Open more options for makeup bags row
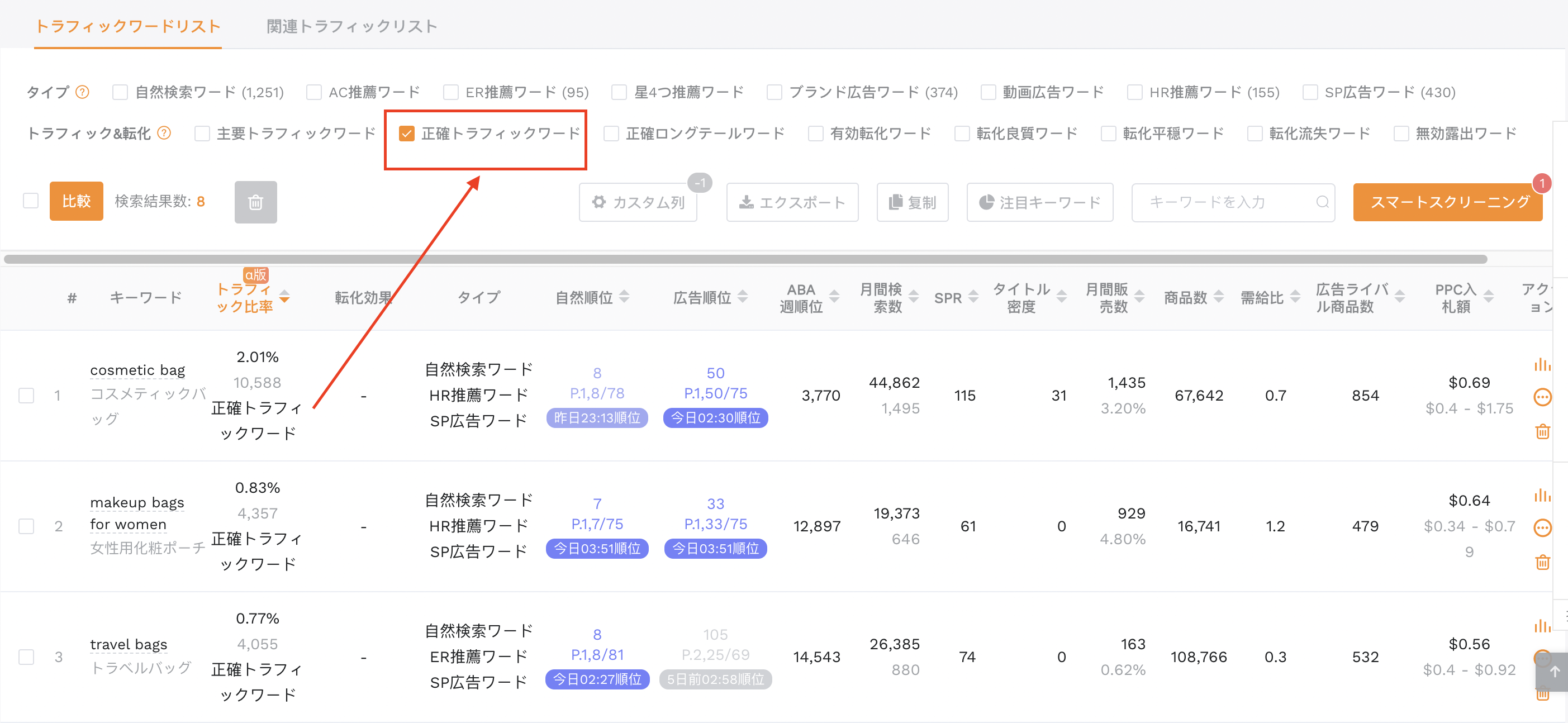Viewport: 1568px width, 723px height. click(x=1542, y=527)
